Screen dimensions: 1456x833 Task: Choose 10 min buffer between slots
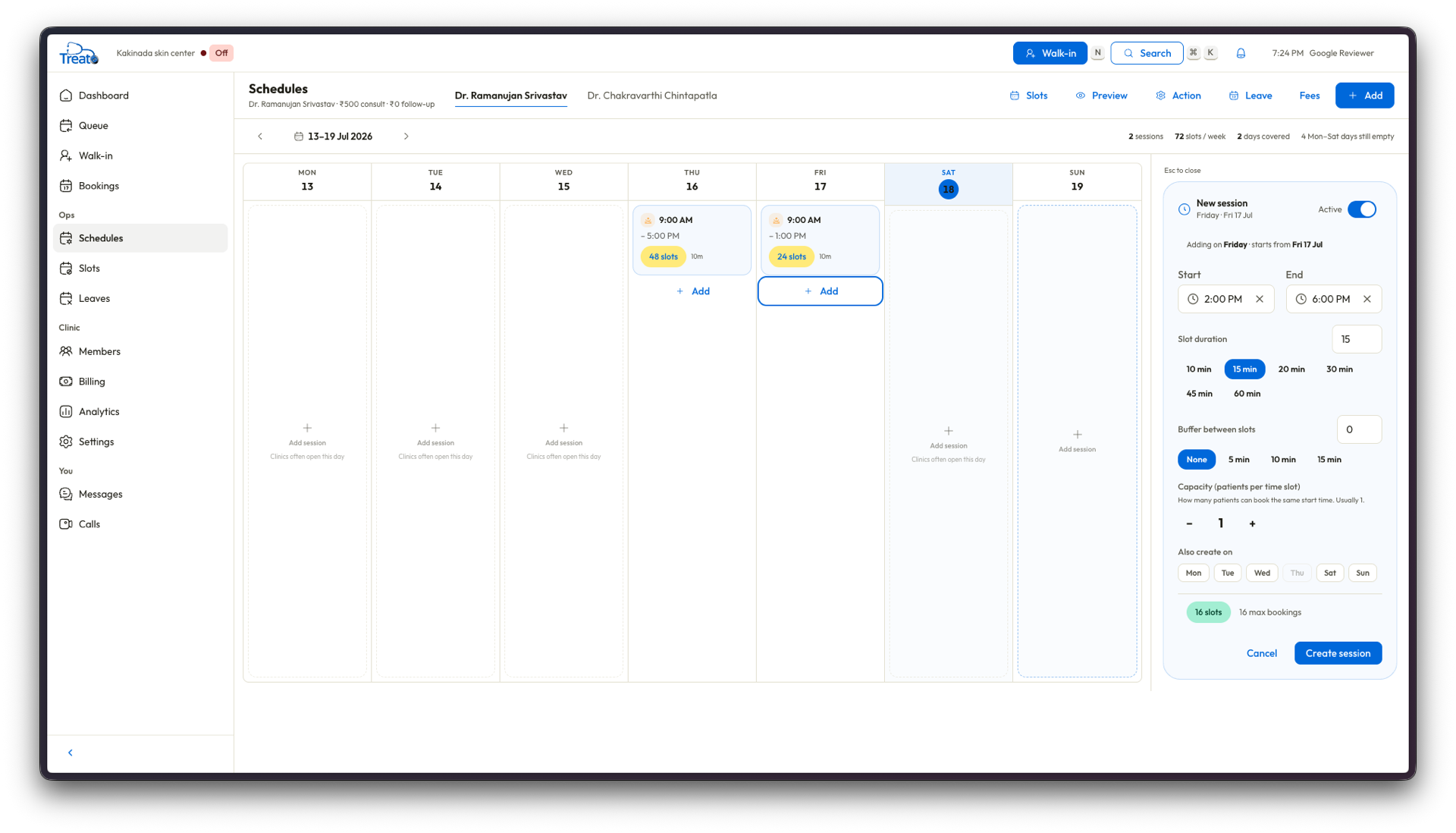[x=1283, y=460]
